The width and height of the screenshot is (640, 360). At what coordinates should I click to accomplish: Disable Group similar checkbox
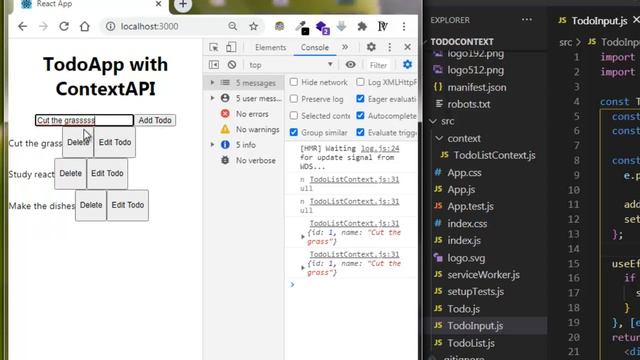[293, 132]
